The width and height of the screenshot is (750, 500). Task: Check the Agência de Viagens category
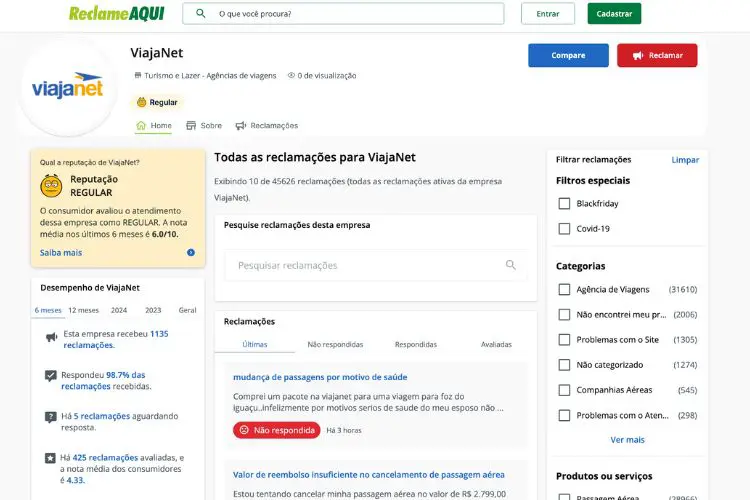click(x=564, y=289)
